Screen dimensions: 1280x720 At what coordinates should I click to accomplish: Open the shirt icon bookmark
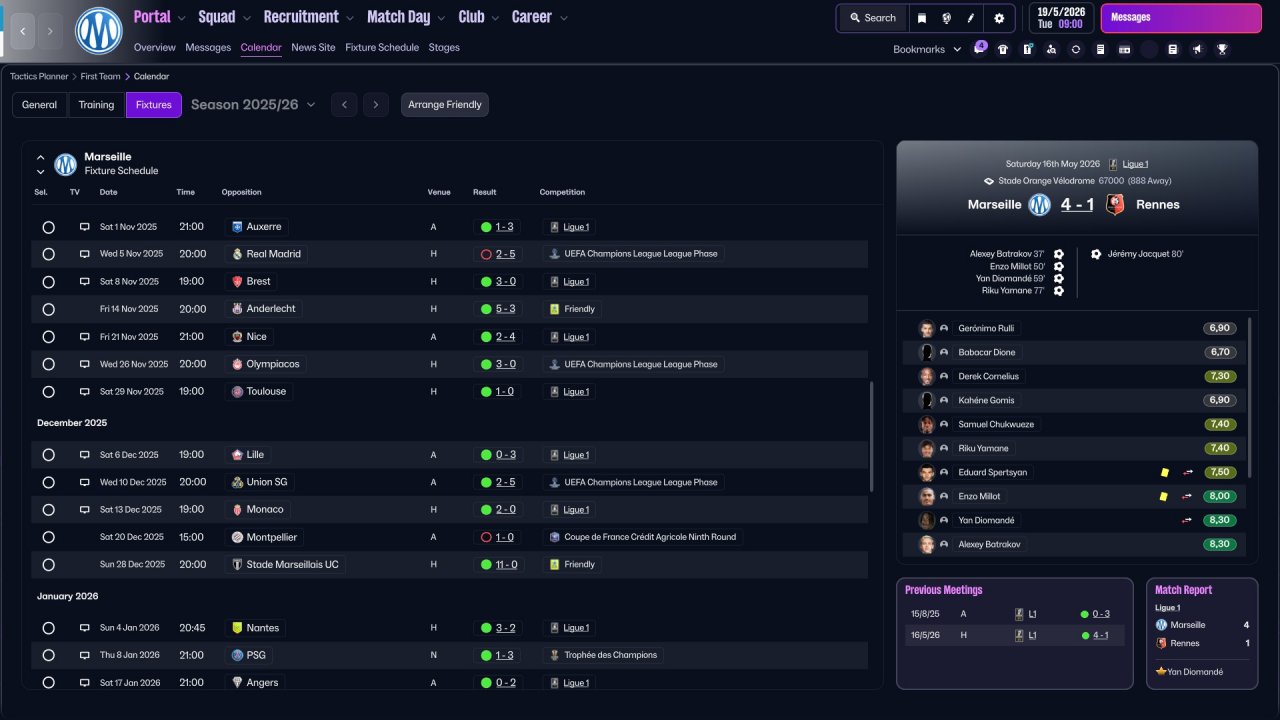(1003, 49)
